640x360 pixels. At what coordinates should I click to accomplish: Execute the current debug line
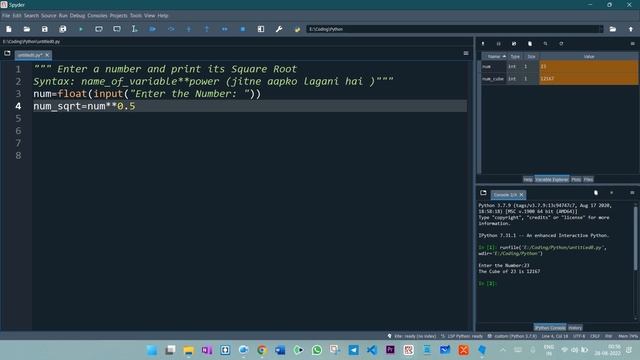coord(171,29)
